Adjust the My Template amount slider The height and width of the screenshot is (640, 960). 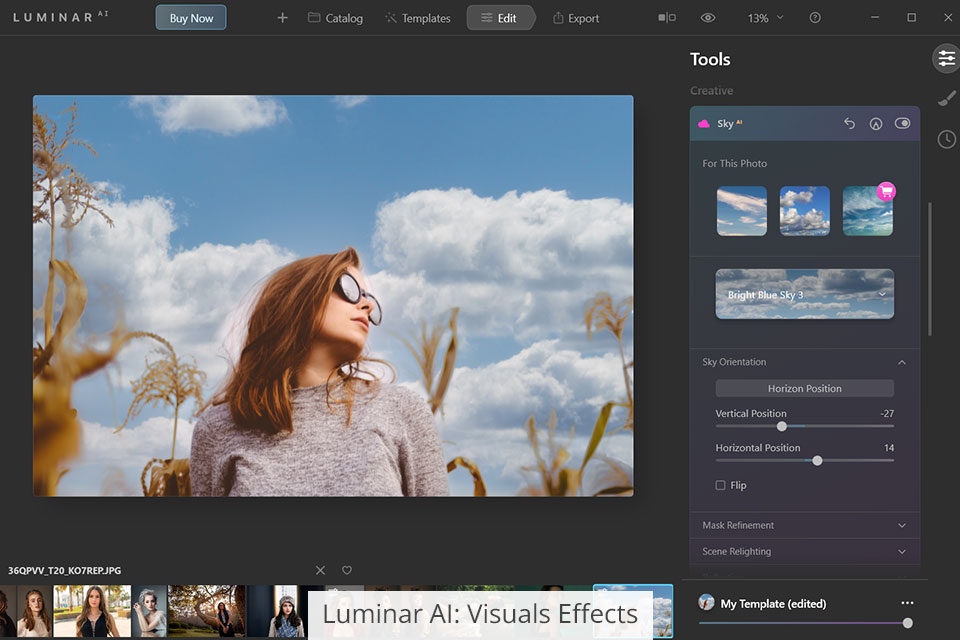(x=907, y=623)
